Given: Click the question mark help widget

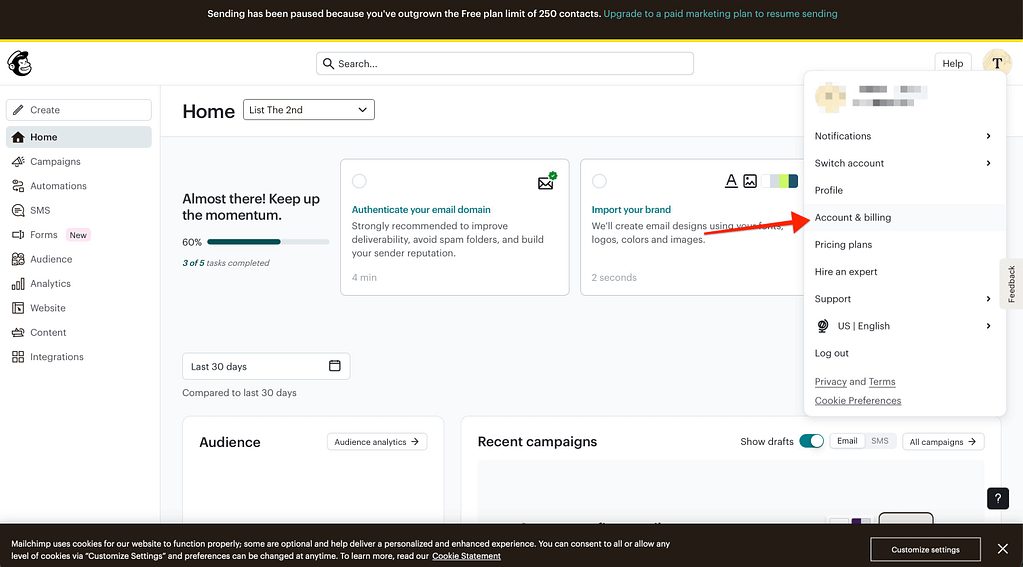Looking at the screenshot, I should click(x=997, y=498).
